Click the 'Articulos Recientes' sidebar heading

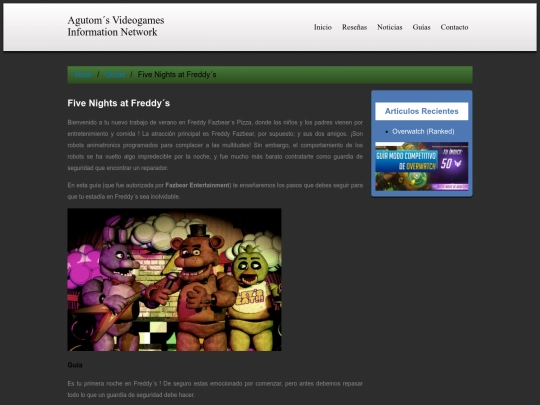pyautogui.click(x=422, y=111)
